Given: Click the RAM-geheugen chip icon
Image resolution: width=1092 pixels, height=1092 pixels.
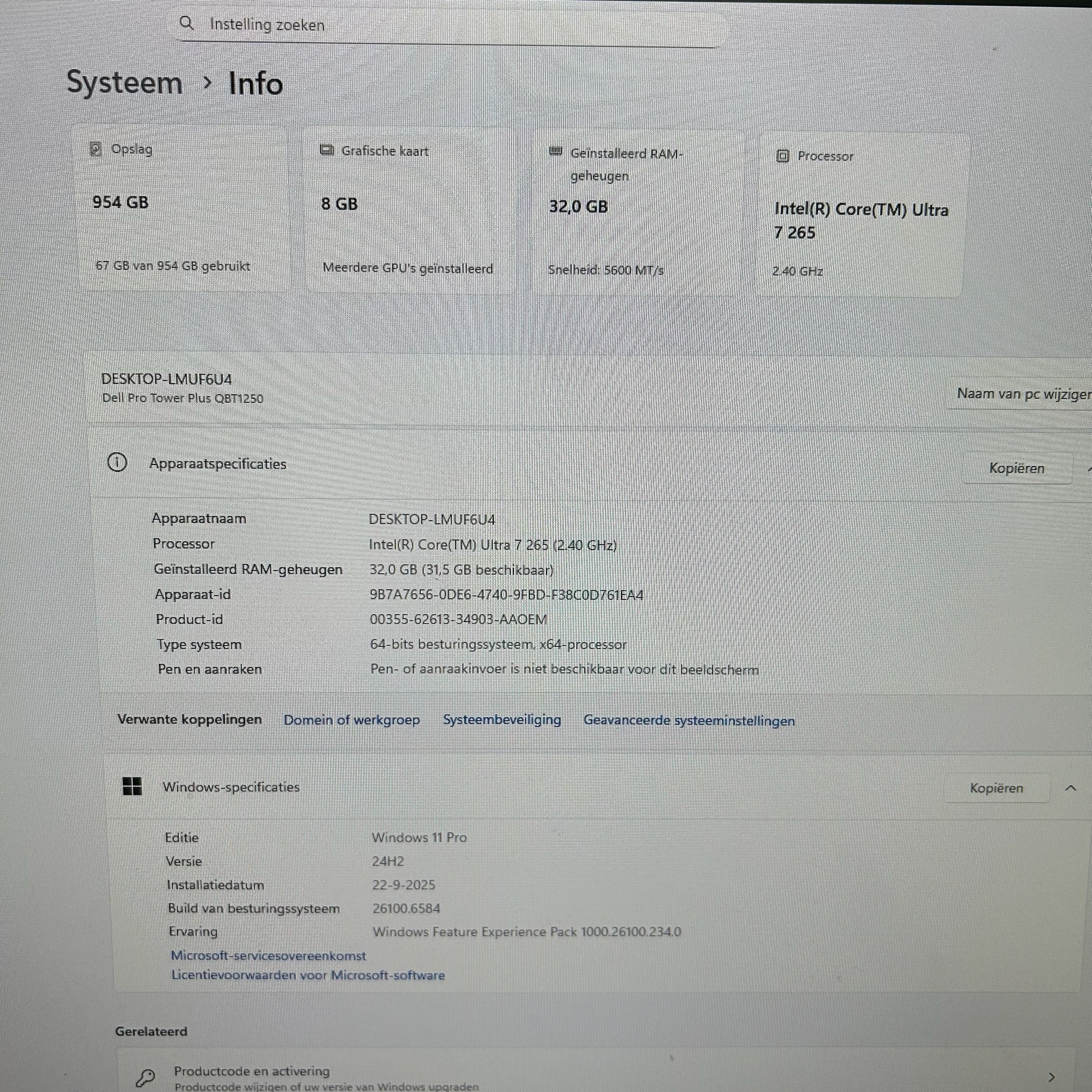Looking at the screenshot, I should (x=556, y=152).
